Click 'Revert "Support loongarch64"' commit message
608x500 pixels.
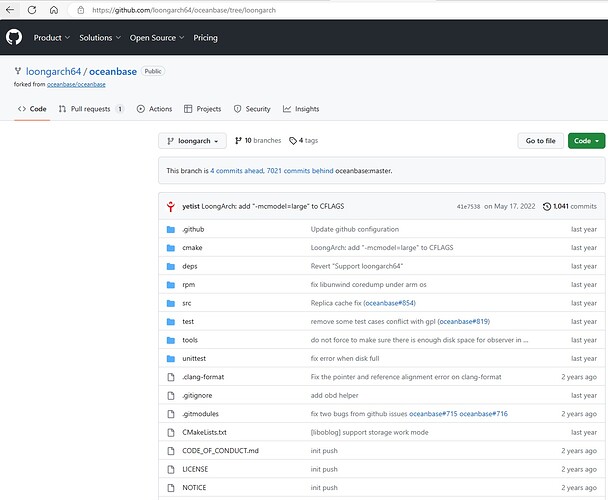(x=357, y=266)
